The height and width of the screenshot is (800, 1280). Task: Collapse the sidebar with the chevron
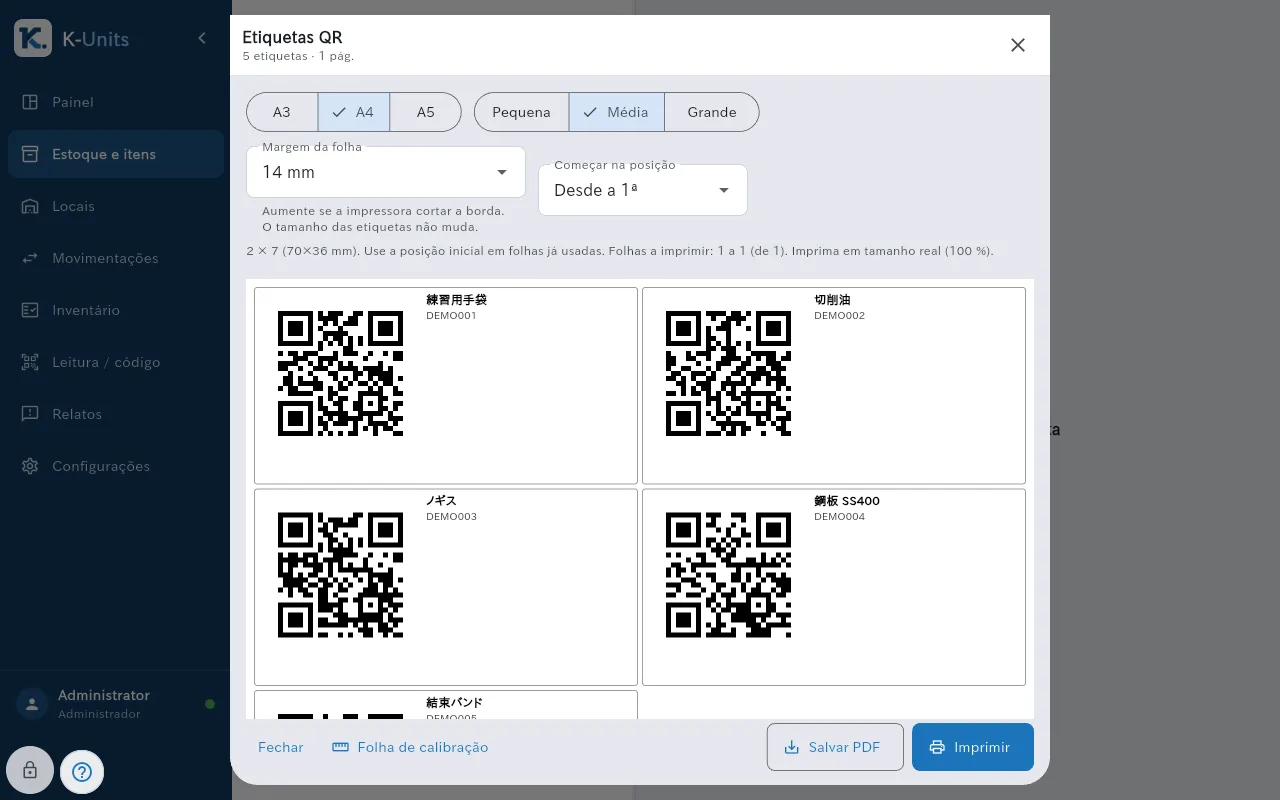[x=202, y=38]
